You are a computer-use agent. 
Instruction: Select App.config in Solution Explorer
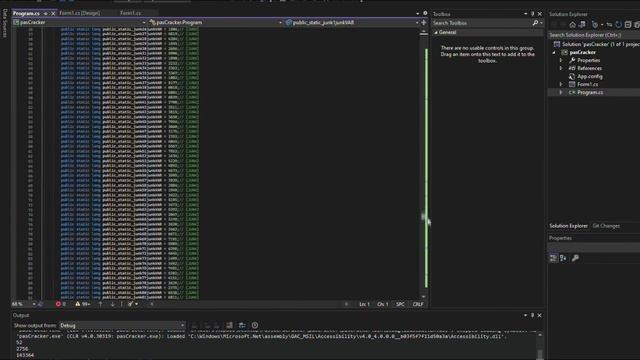(x=589, y=76)
